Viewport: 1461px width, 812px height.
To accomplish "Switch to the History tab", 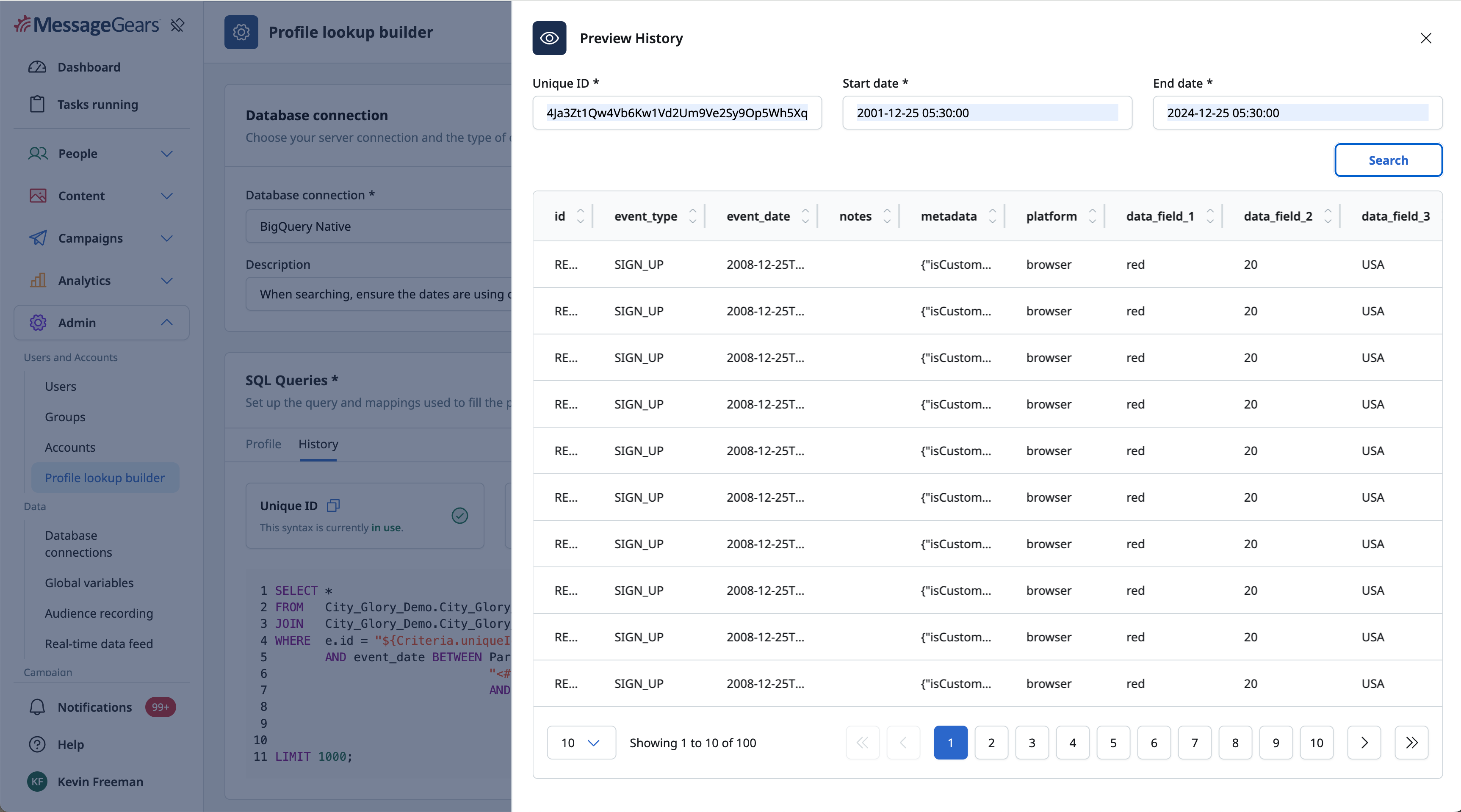I will click(318, 444).
